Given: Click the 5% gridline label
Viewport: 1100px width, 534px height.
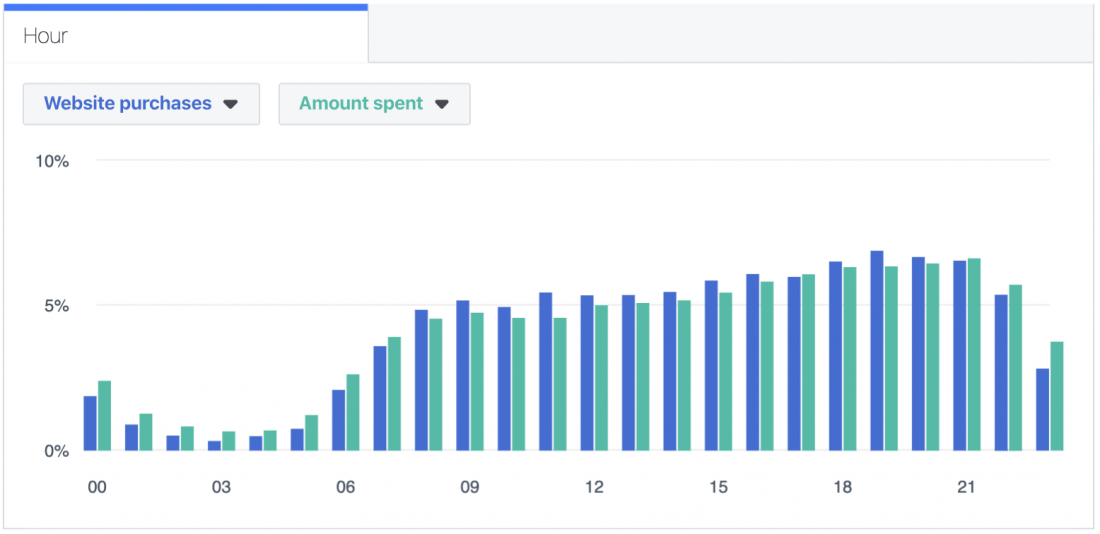Looking at the screenshot, I should point(57,306).
